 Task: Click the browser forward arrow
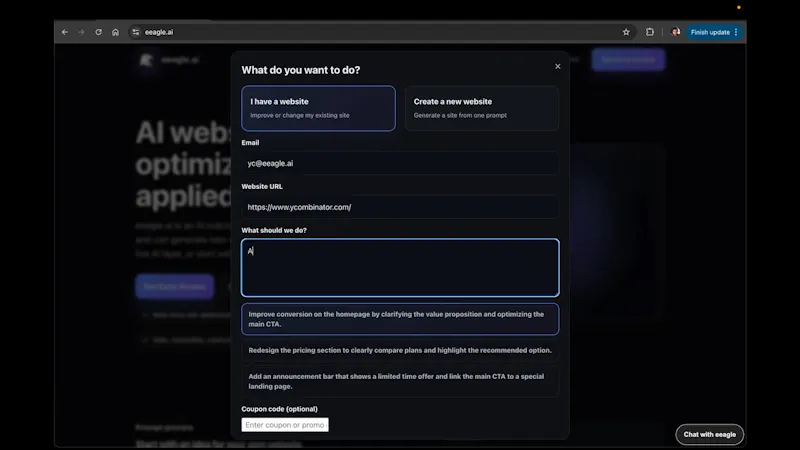point(81,32)
